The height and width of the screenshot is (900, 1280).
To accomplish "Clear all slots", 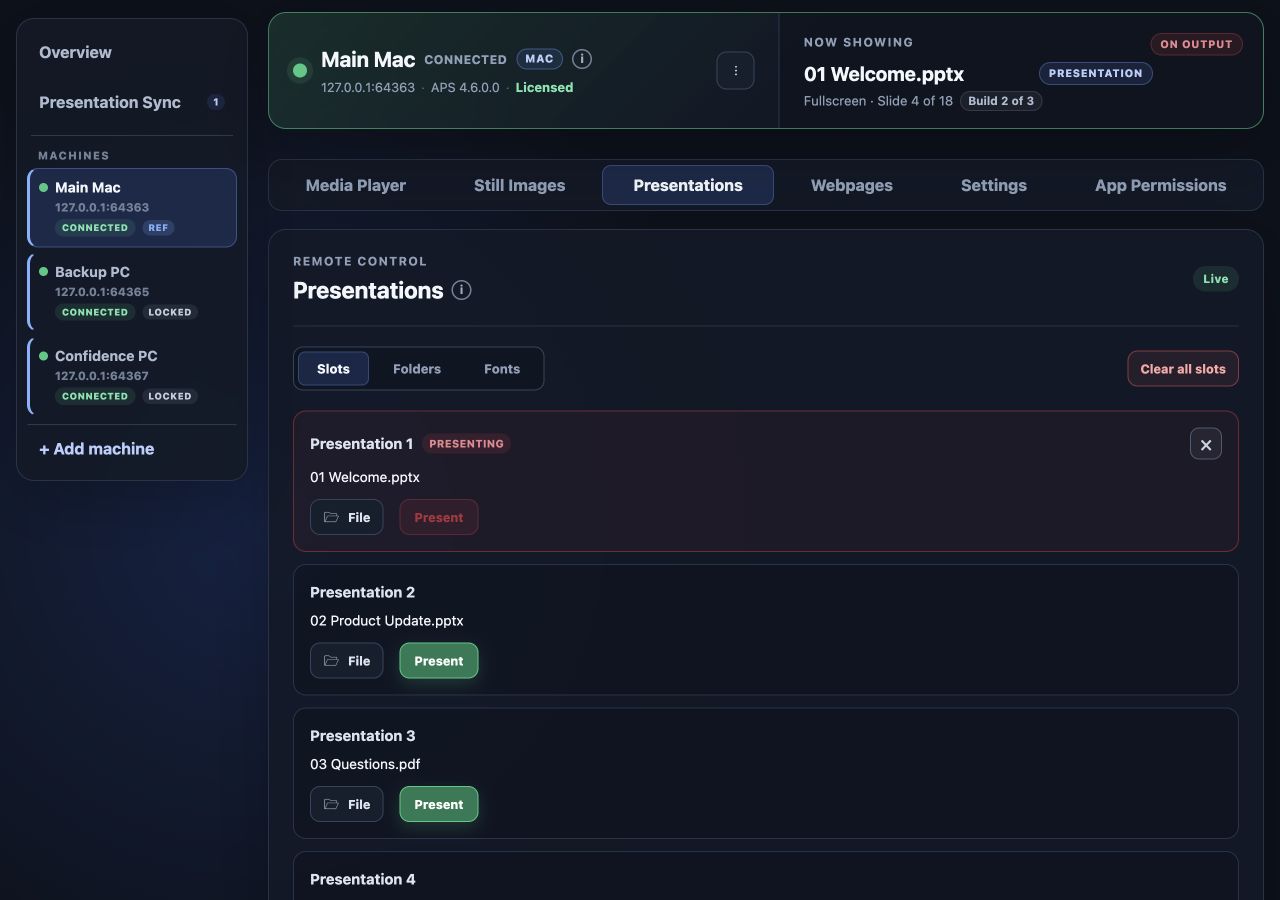I will pos(1183,369).
